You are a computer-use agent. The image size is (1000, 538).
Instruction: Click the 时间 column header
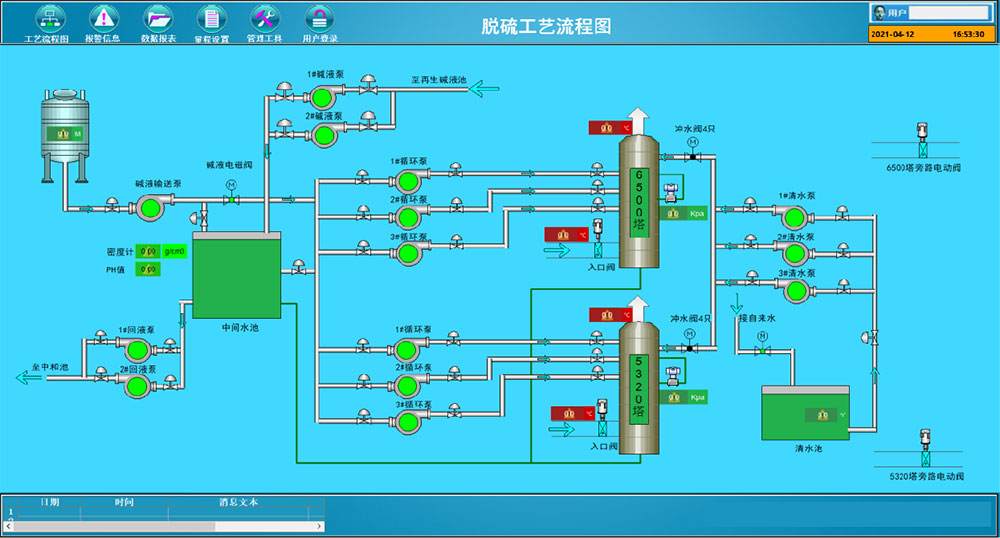click(x=124, y=502)
